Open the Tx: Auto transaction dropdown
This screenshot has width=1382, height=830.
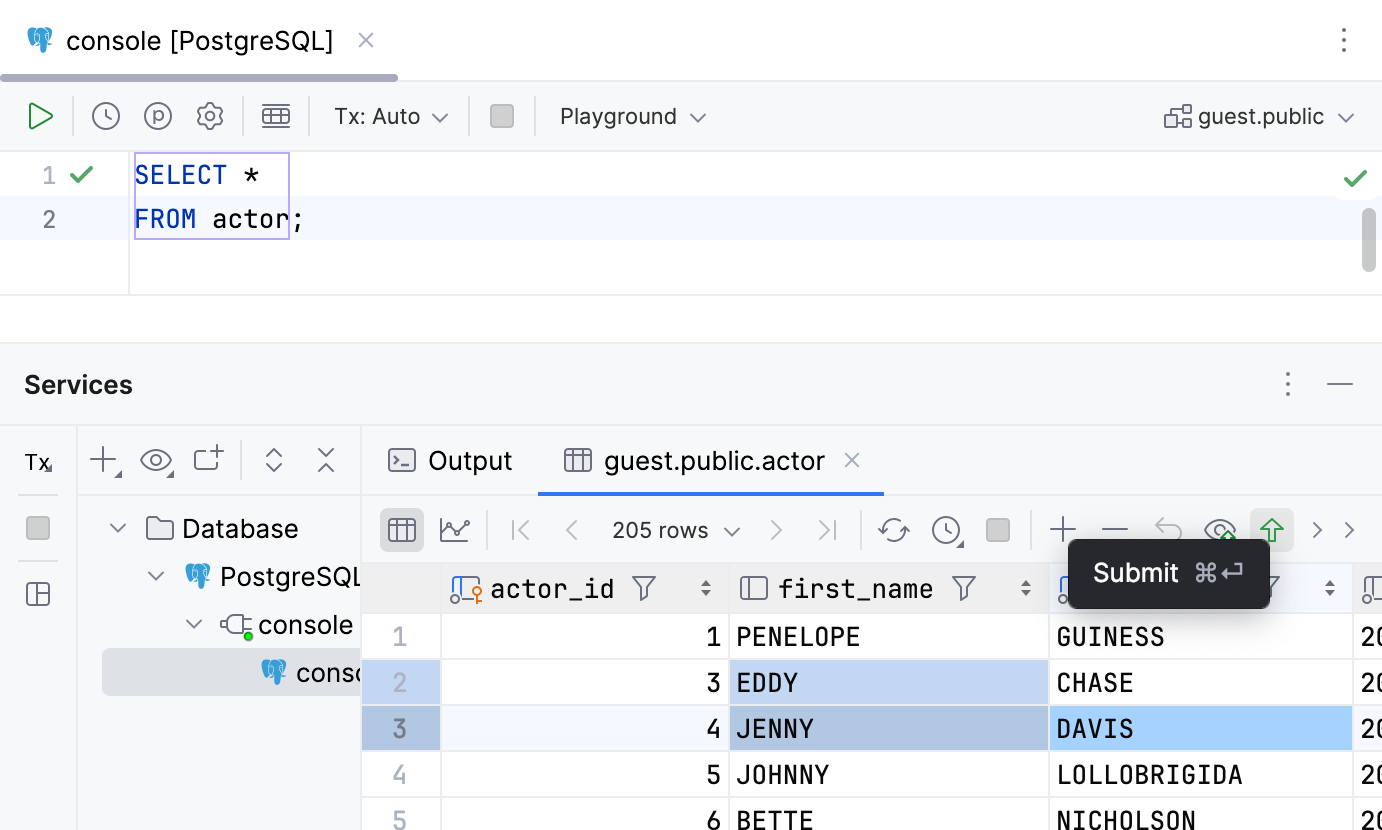pyautogui.click(x=389, y=116)
